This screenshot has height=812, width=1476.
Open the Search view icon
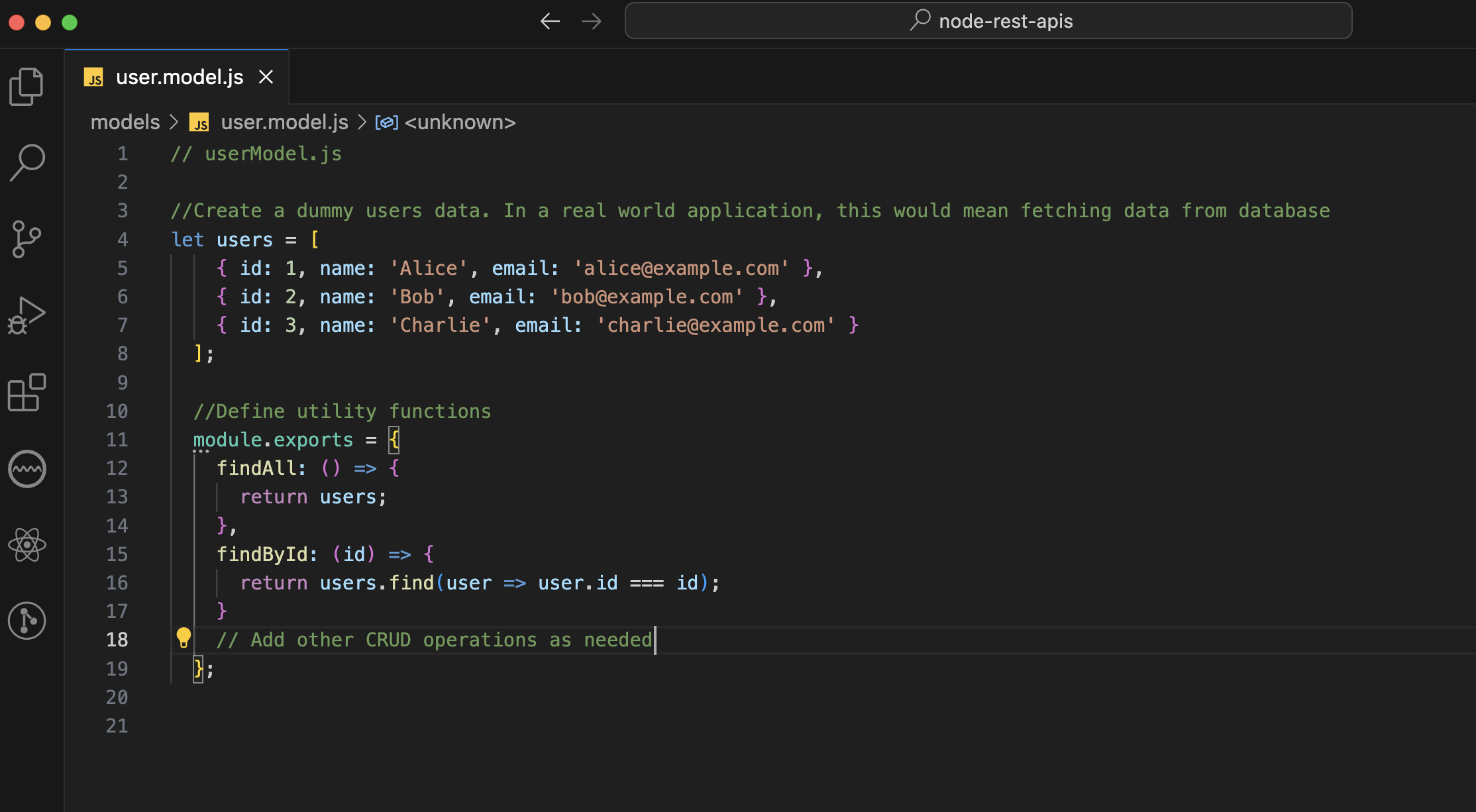click(26, 162)
